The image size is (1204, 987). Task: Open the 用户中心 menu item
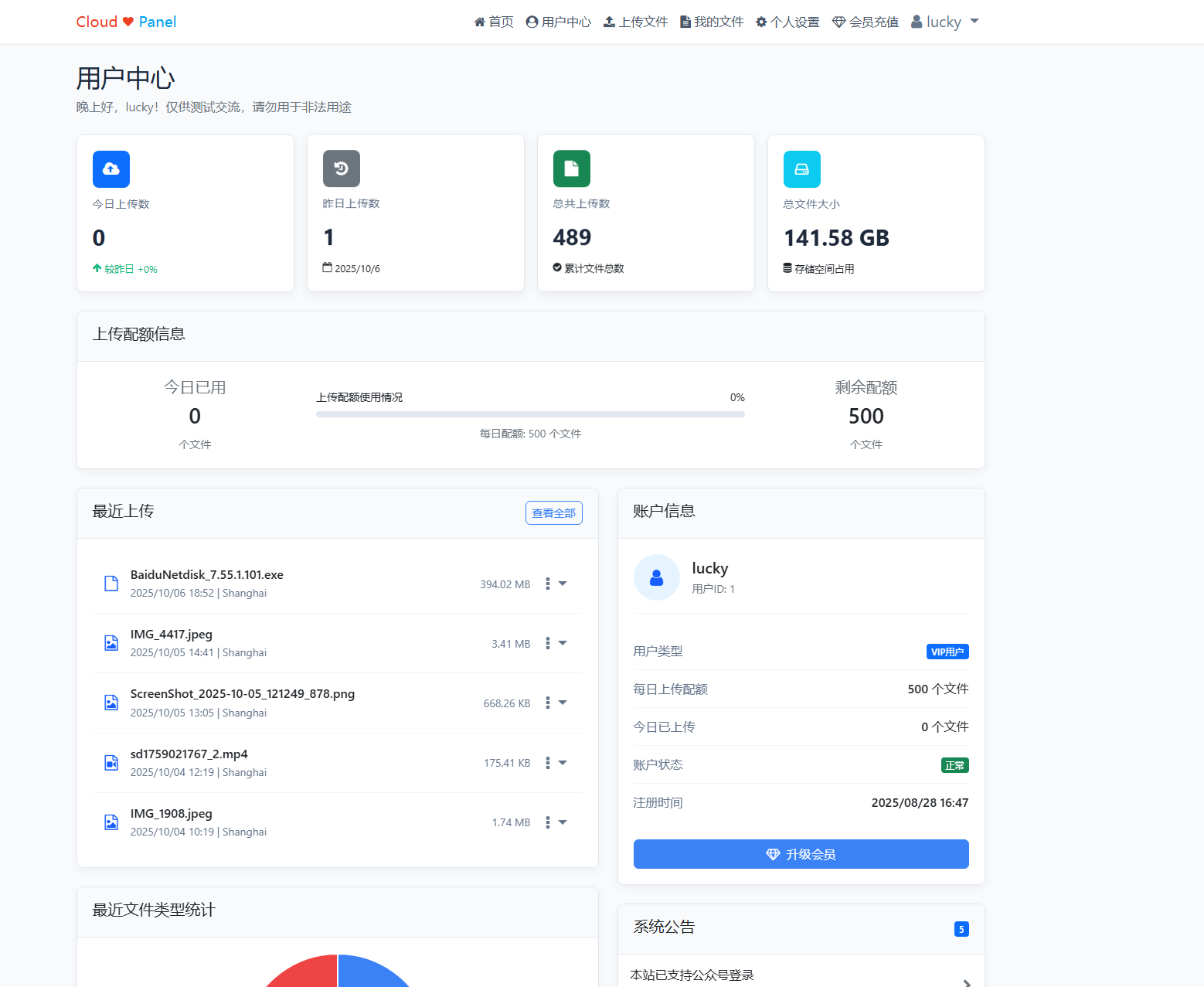(558, 21)
